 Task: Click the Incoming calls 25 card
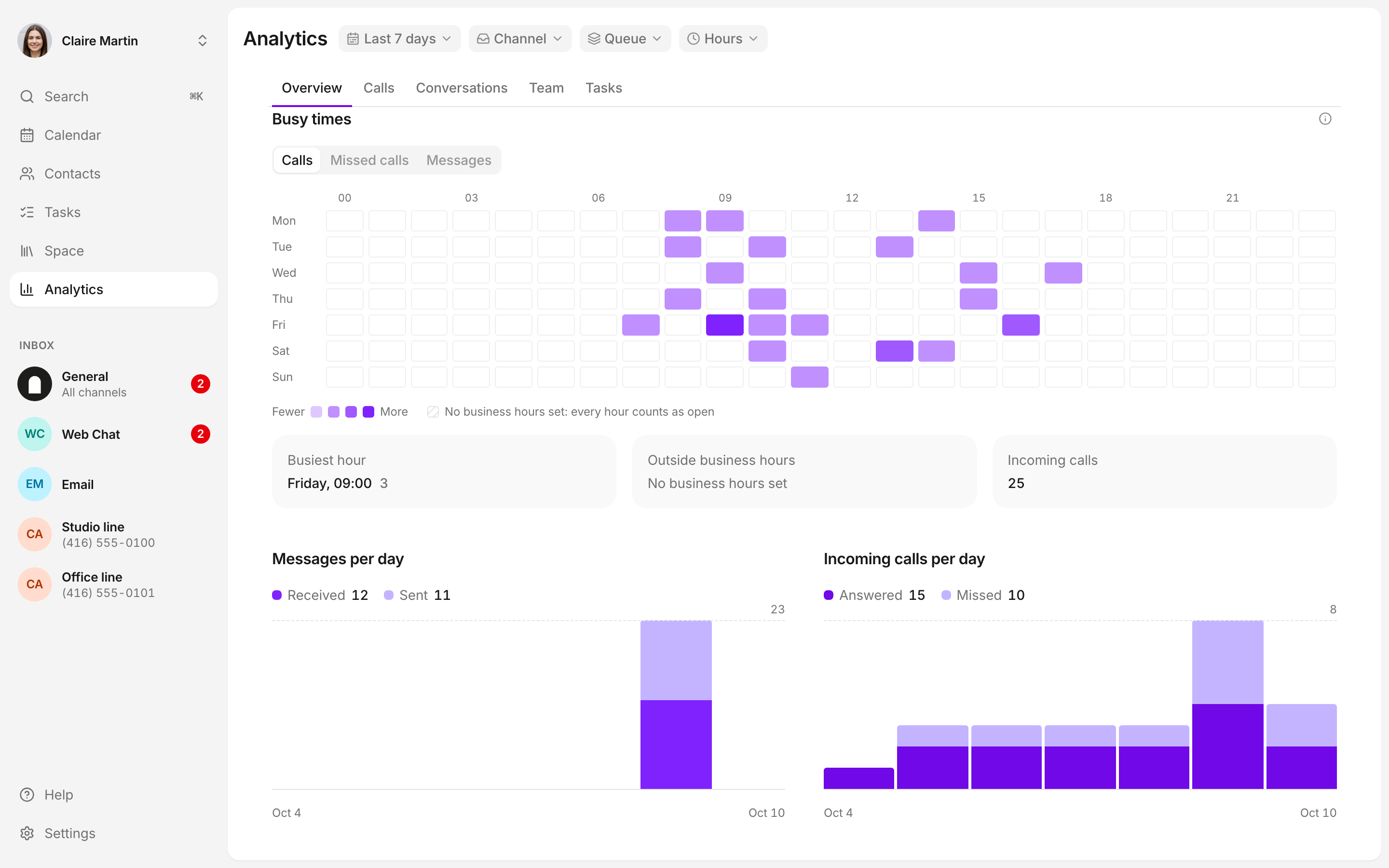(x=1164, y=471)
